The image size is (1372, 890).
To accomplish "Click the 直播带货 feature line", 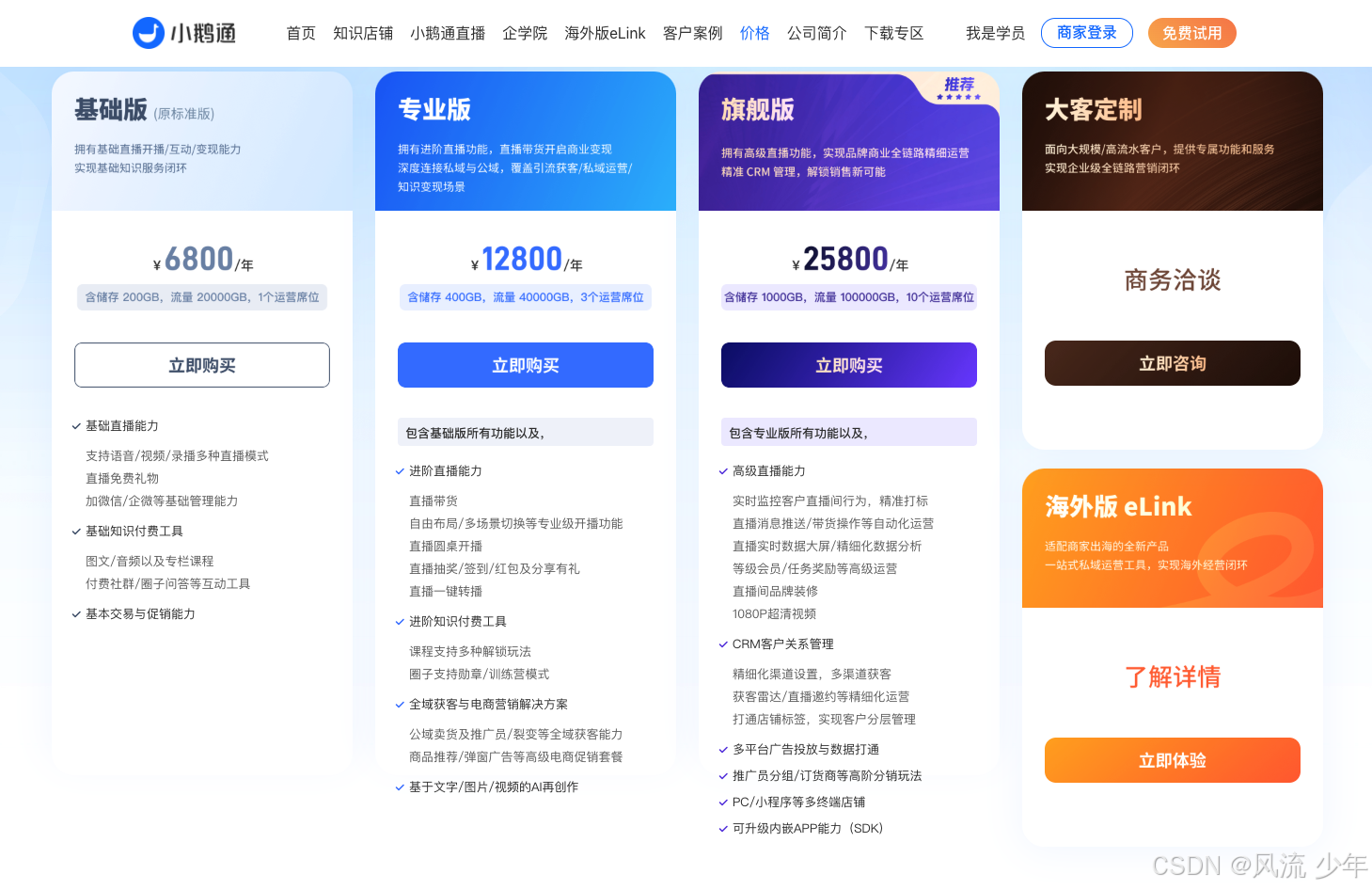I will click(x=434, y=501).
